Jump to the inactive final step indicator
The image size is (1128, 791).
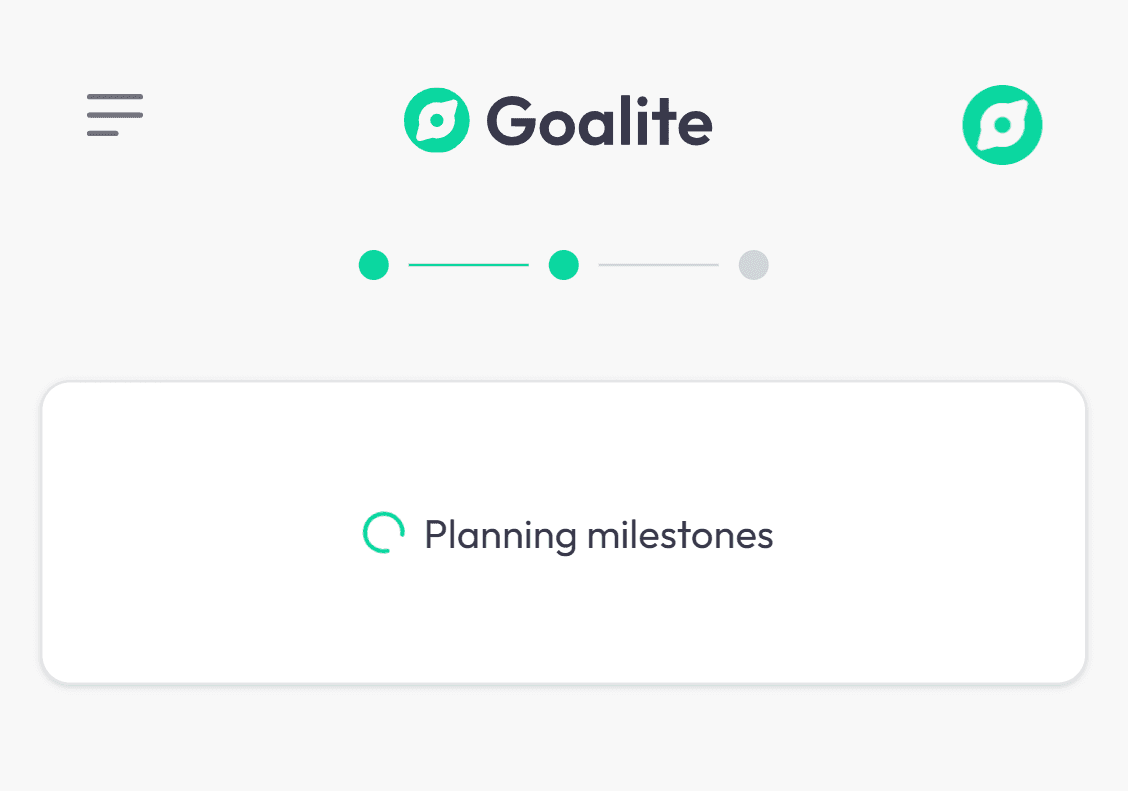[x=753, y=265]
